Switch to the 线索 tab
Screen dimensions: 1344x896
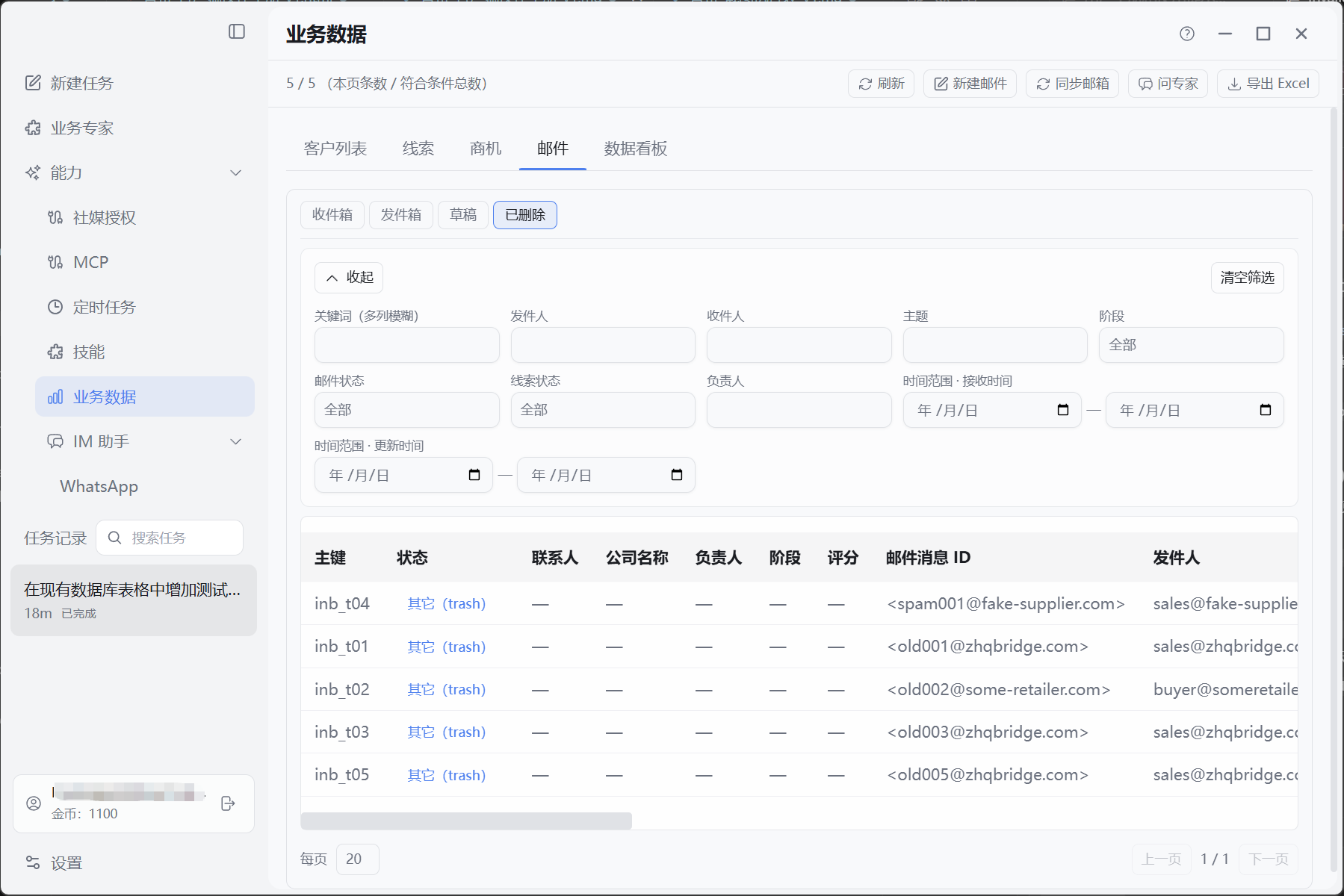tap(418, 149)
